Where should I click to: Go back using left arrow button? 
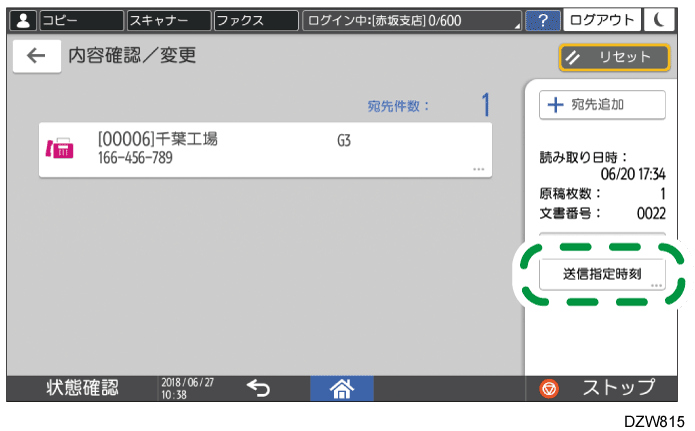(x=37, y=56)
